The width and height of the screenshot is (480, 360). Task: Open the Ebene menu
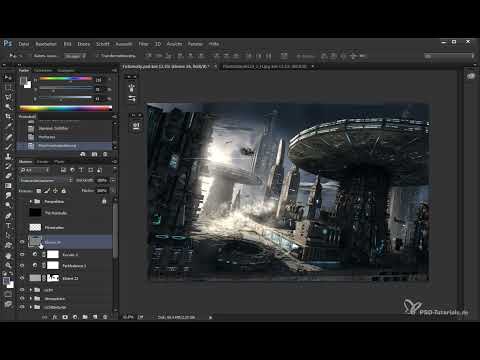point(84,44)
